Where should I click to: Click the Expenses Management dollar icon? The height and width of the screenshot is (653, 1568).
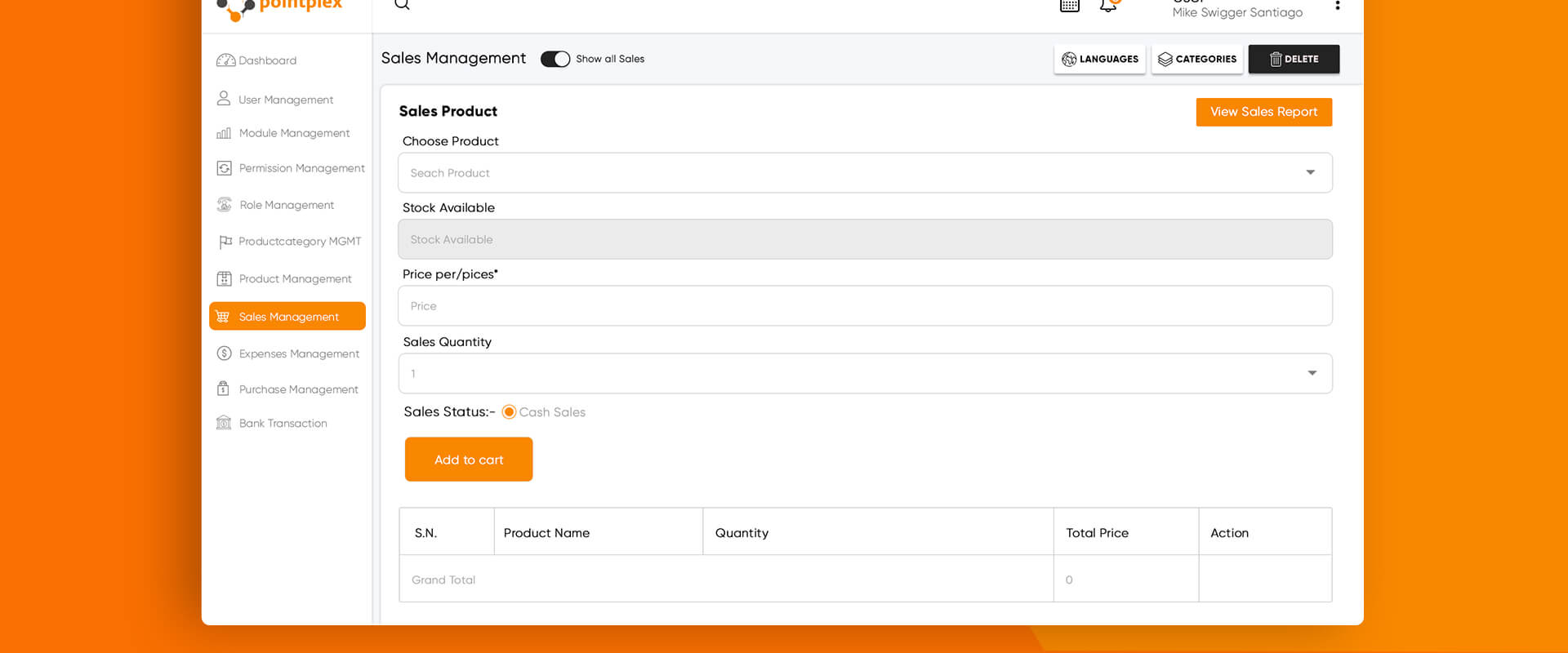point(224,353)
